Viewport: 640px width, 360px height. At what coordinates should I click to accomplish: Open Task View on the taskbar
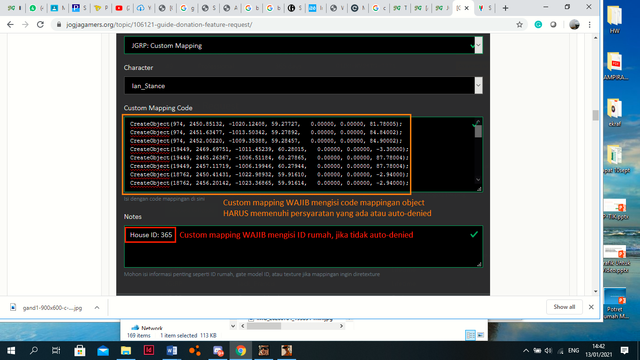pos(56,351)
